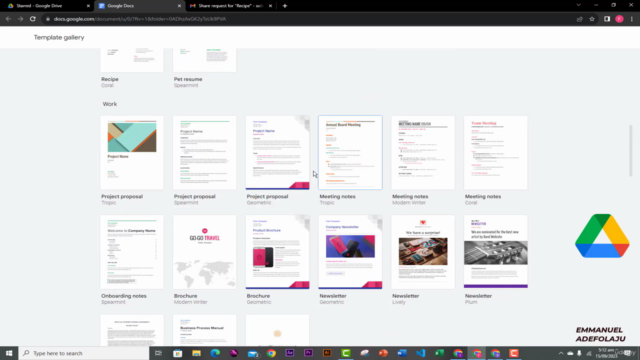Share this page via address bar icon
This screenshot has width=640, height=360.
pos(580,19)
